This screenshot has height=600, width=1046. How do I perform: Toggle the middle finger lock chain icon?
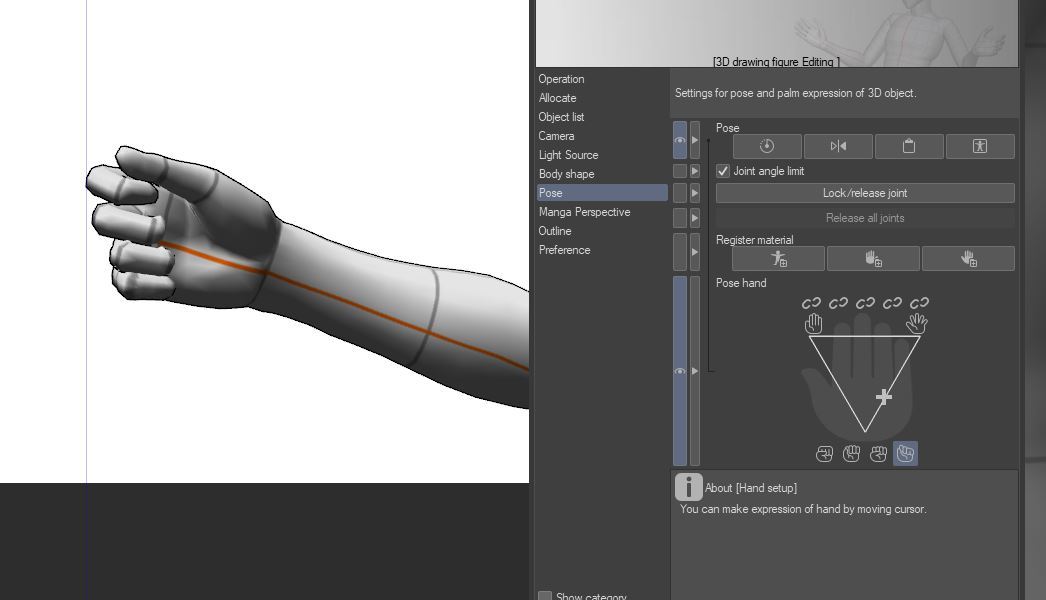point(865,303)
